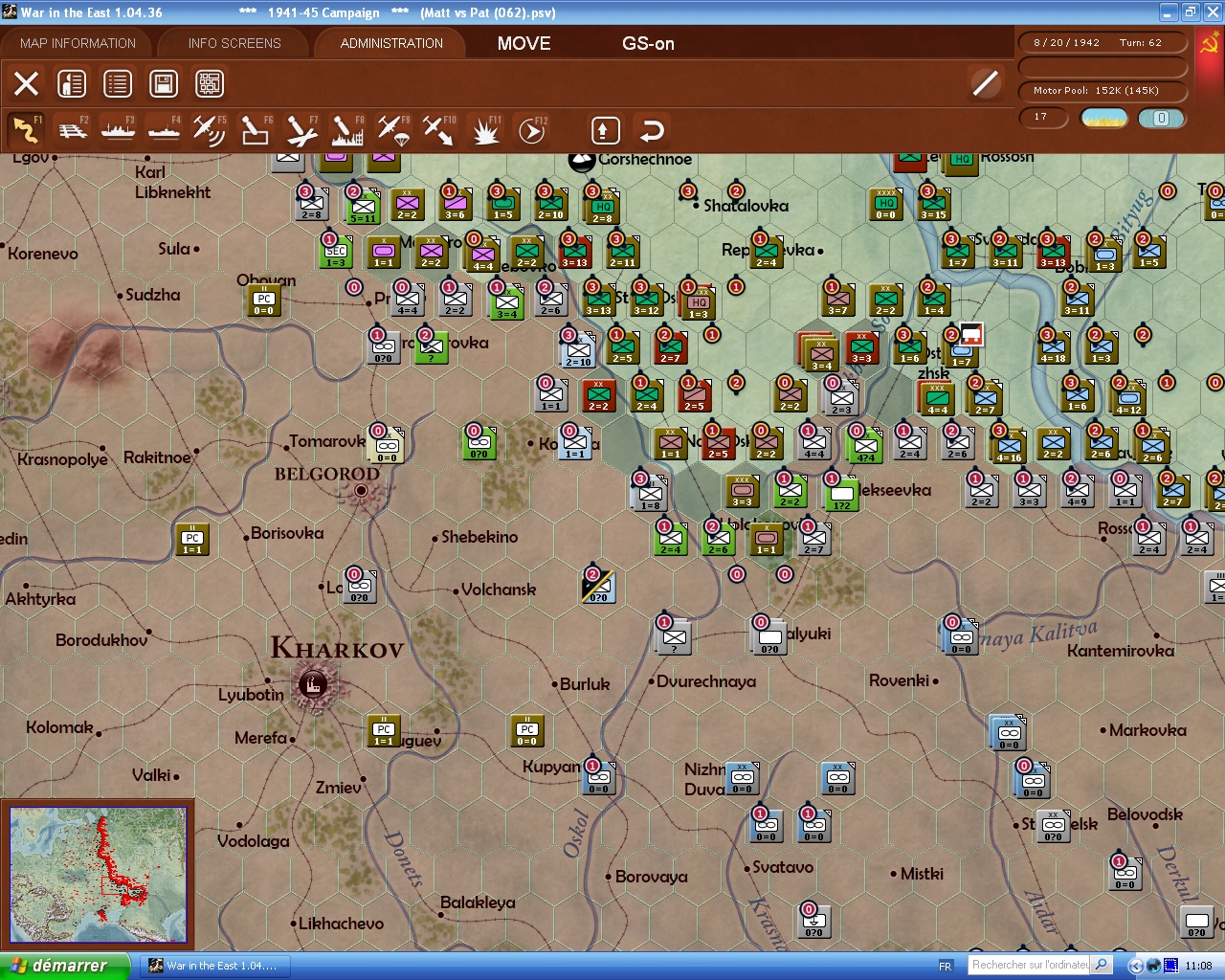Click the system tray clock 11:08
The image size is (1225, 980).
[1198, 967]
